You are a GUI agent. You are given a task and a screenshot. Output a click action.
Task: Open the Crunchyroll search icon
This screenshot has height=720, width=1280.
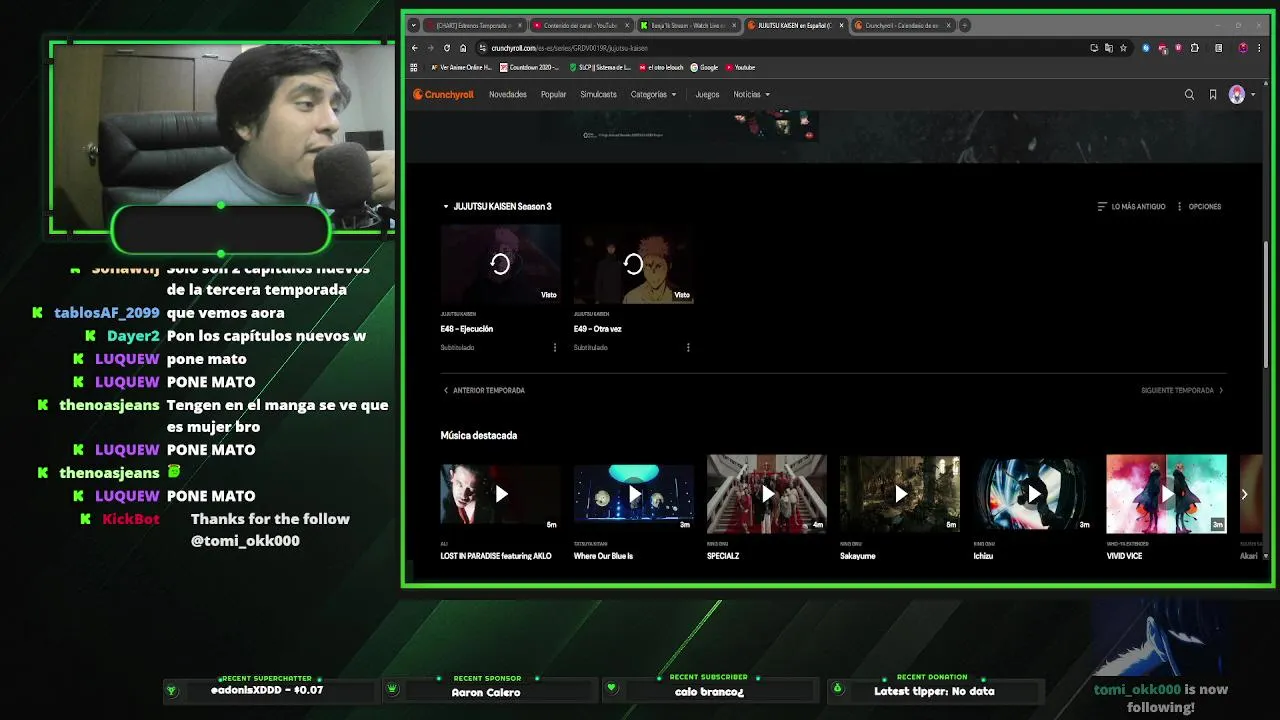click(1189, 94)
